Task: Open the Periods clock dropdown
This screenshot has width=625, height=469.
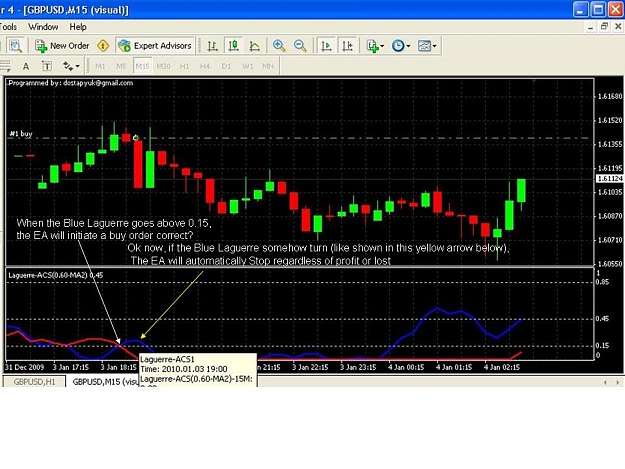Action: tap(401, 46)
